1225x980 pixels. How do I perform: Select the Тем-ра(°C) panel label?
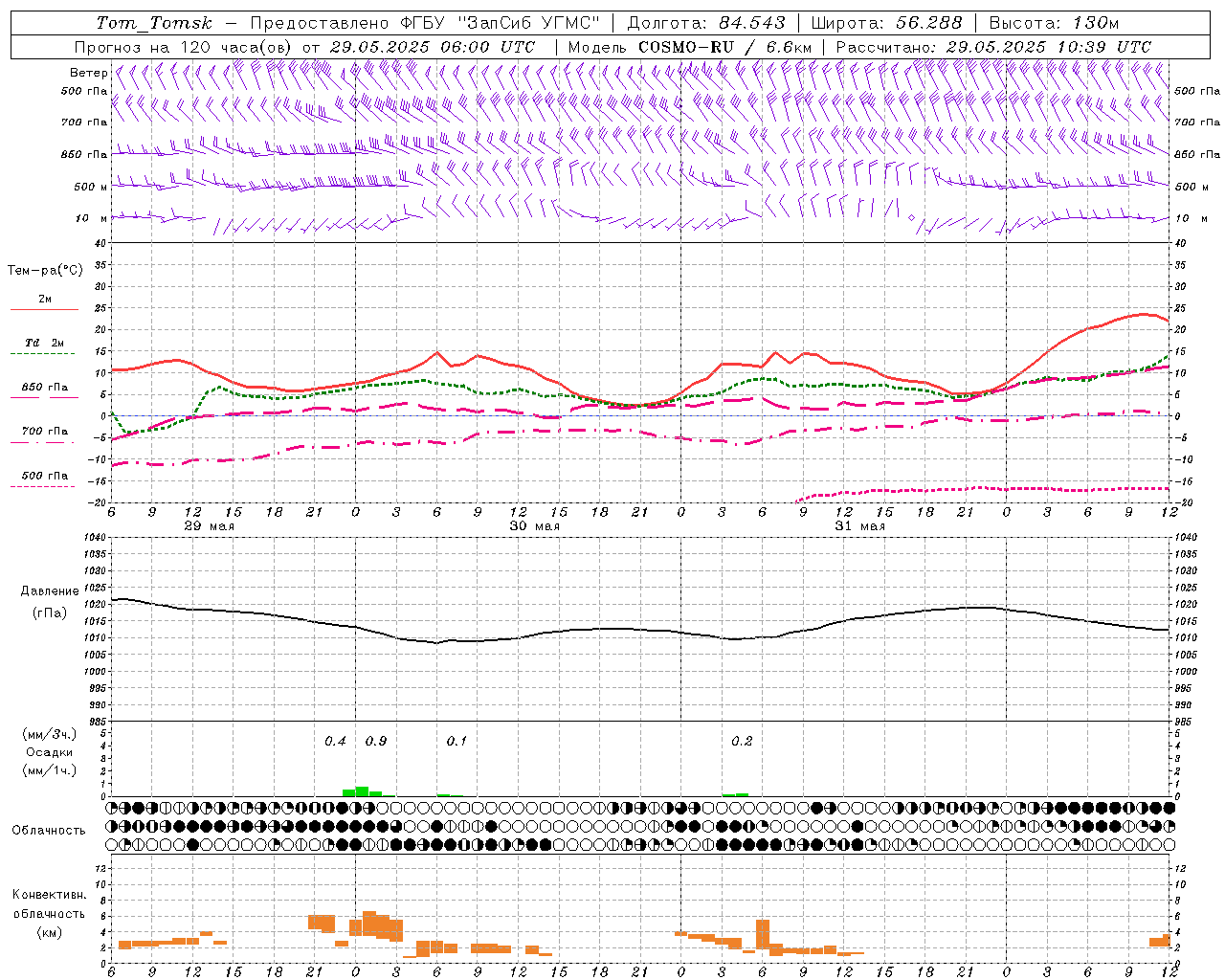tap(45, 271)
